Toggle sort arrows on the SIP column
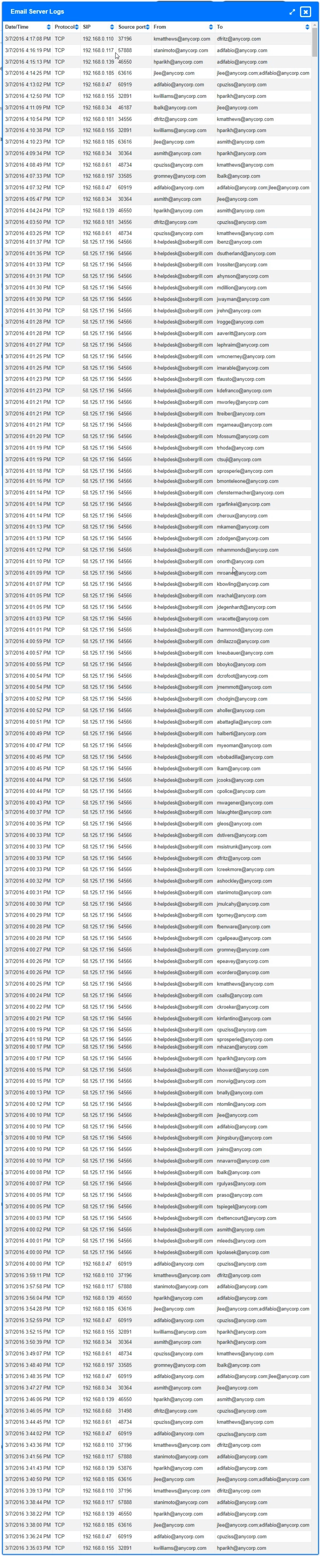This screenshot has width=330, height=1568. 112,27
